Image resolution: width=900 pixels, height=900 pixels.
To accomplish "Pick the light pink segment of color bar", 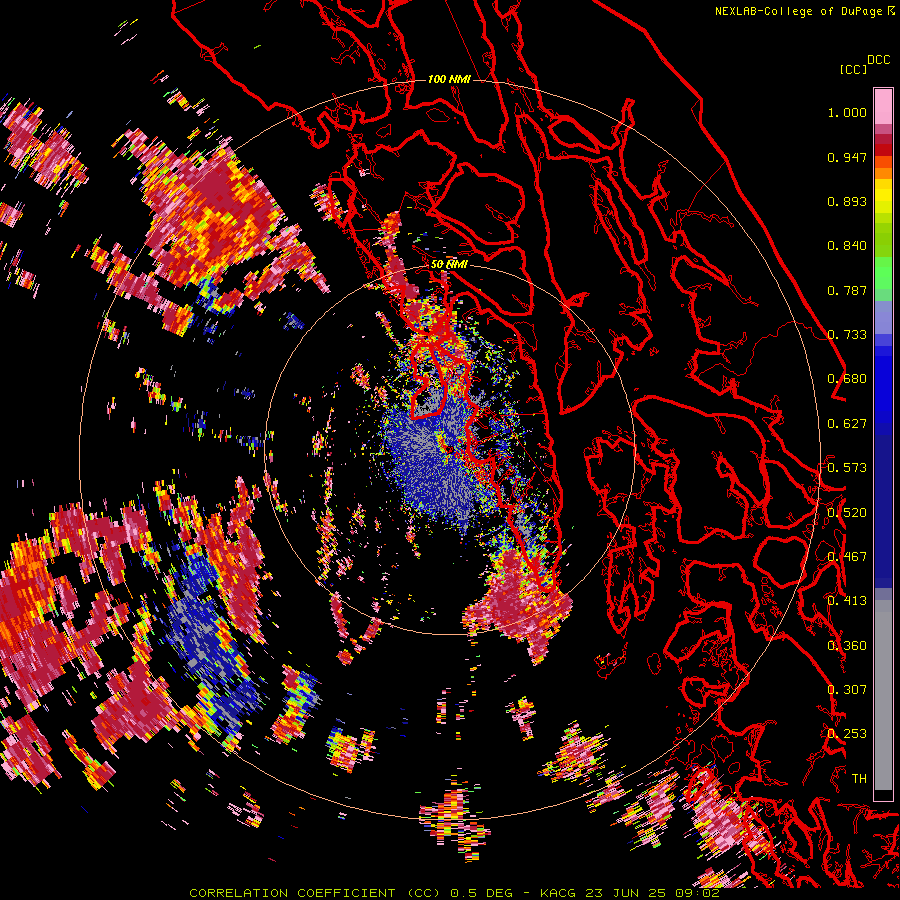I will (883, 106).
